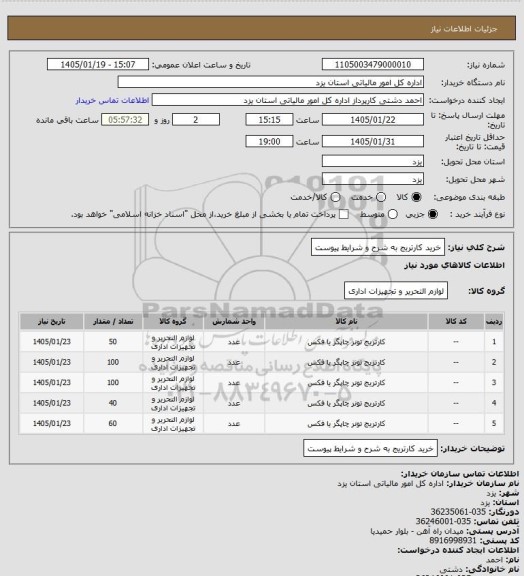
Task: Click the گروه کالا field لوازم التحریر
Action: [x=396, y=291]
